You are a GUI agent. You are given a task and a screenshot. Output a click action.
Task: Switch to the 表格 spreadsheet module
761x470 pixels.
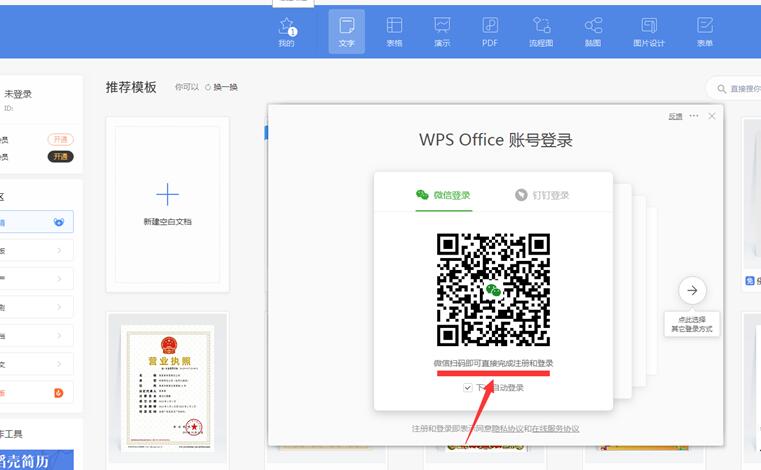click(394, 32)
